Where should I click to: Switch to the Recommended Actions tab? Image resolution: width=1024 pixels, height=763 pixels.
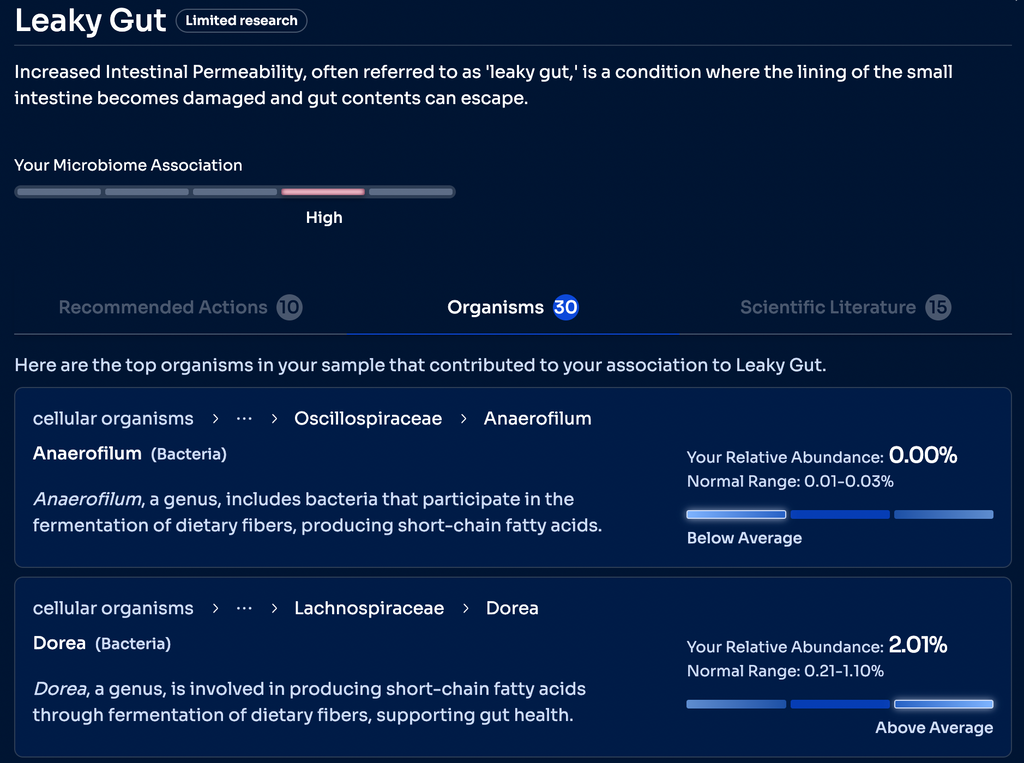(x=163, y=307)
